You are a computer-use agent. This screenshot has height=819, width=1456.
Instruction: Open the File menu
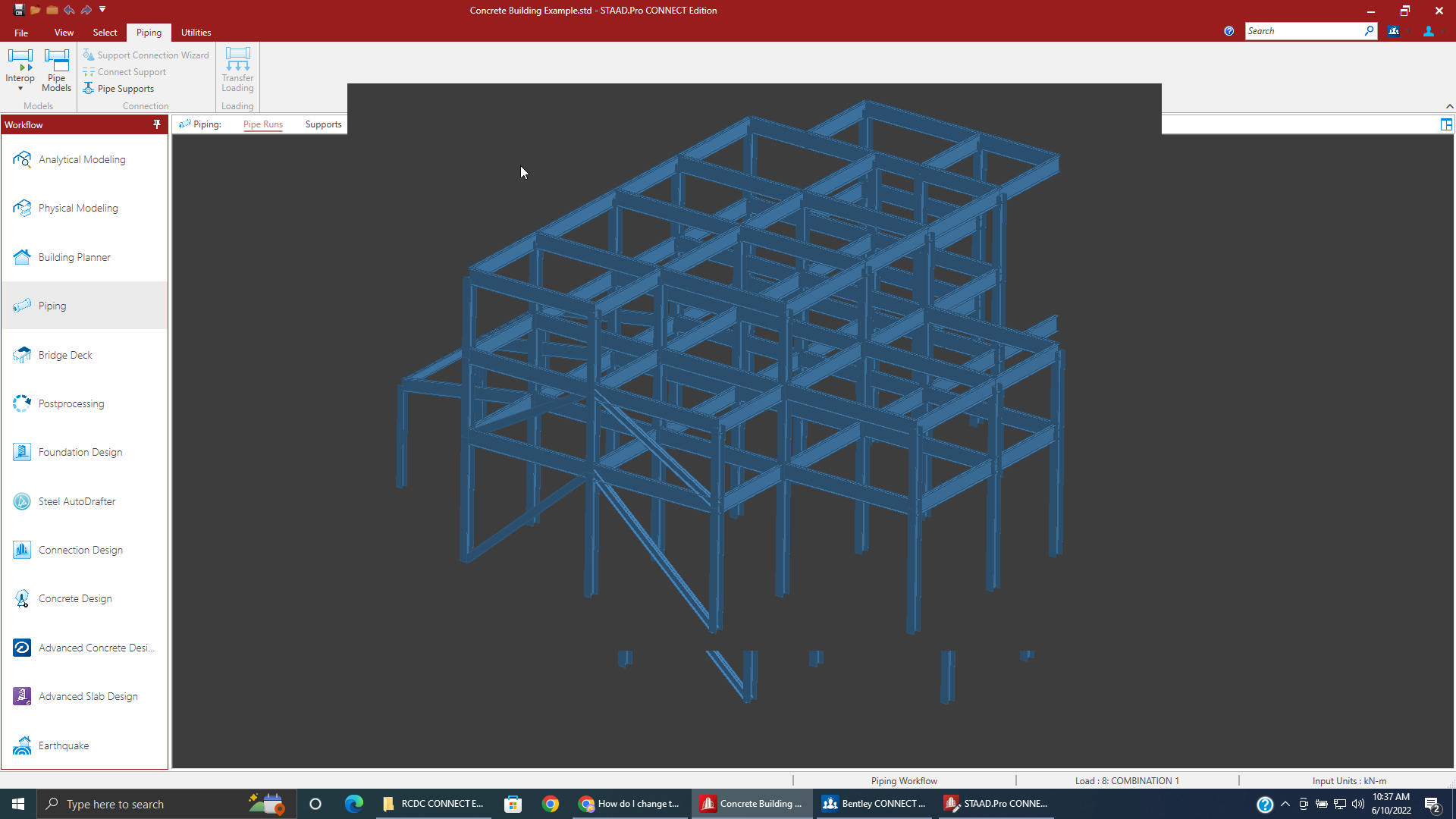click(21, 33)
